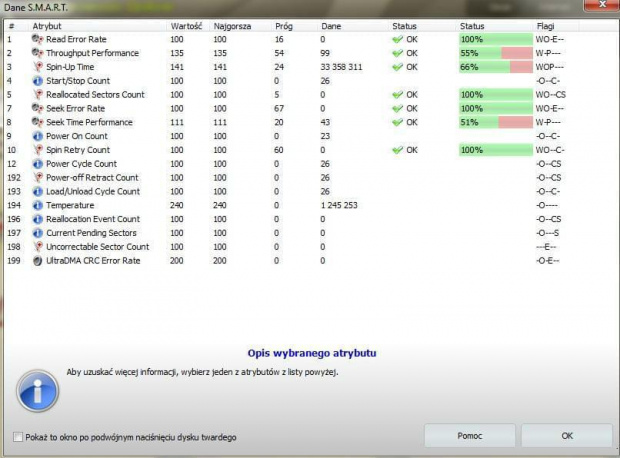This screenshot has width=620, height=458.
Task: Click the row number '192'
Action: [14, 178]
